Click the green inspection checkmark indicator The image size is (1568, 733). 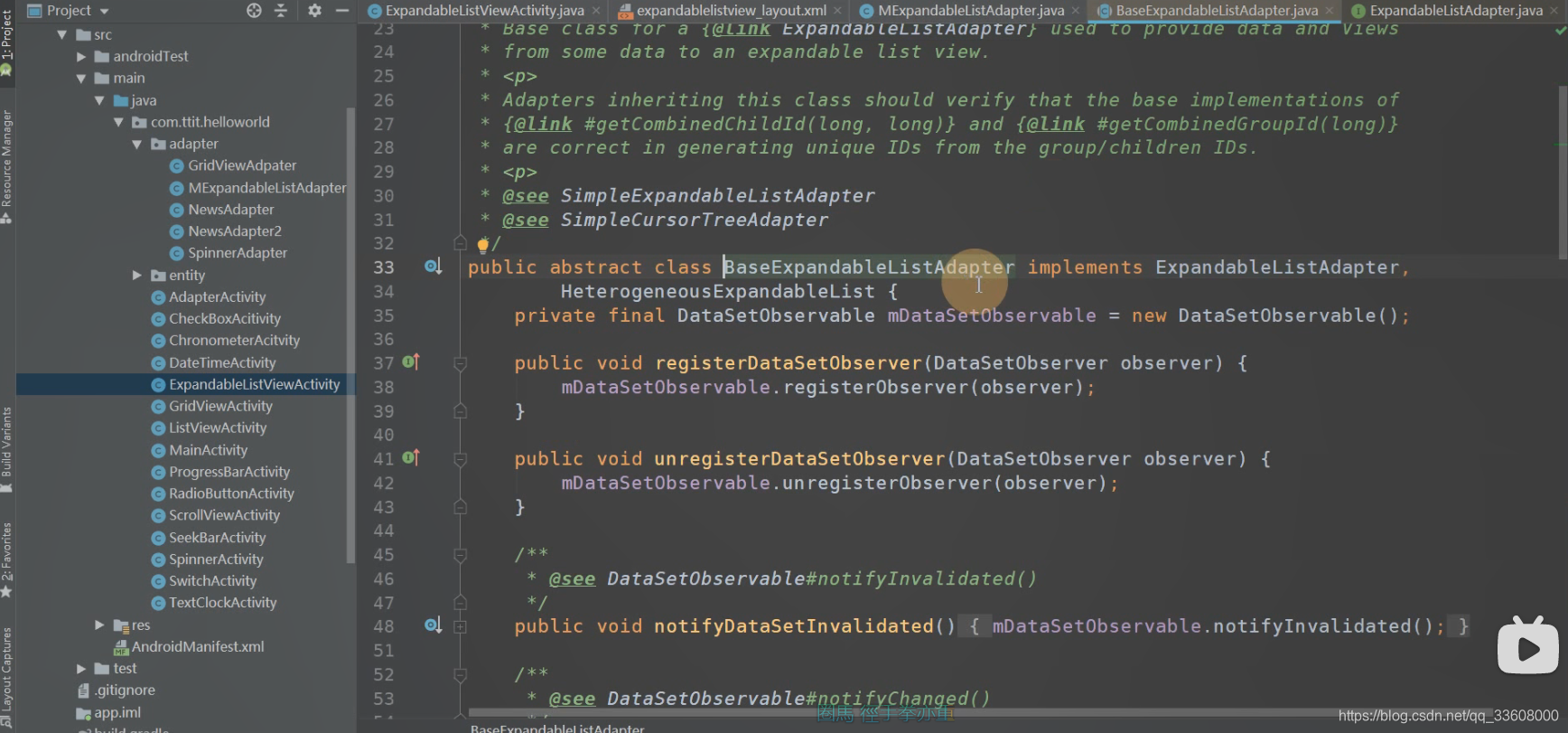pyautogui.click(x=1560, y=31)
